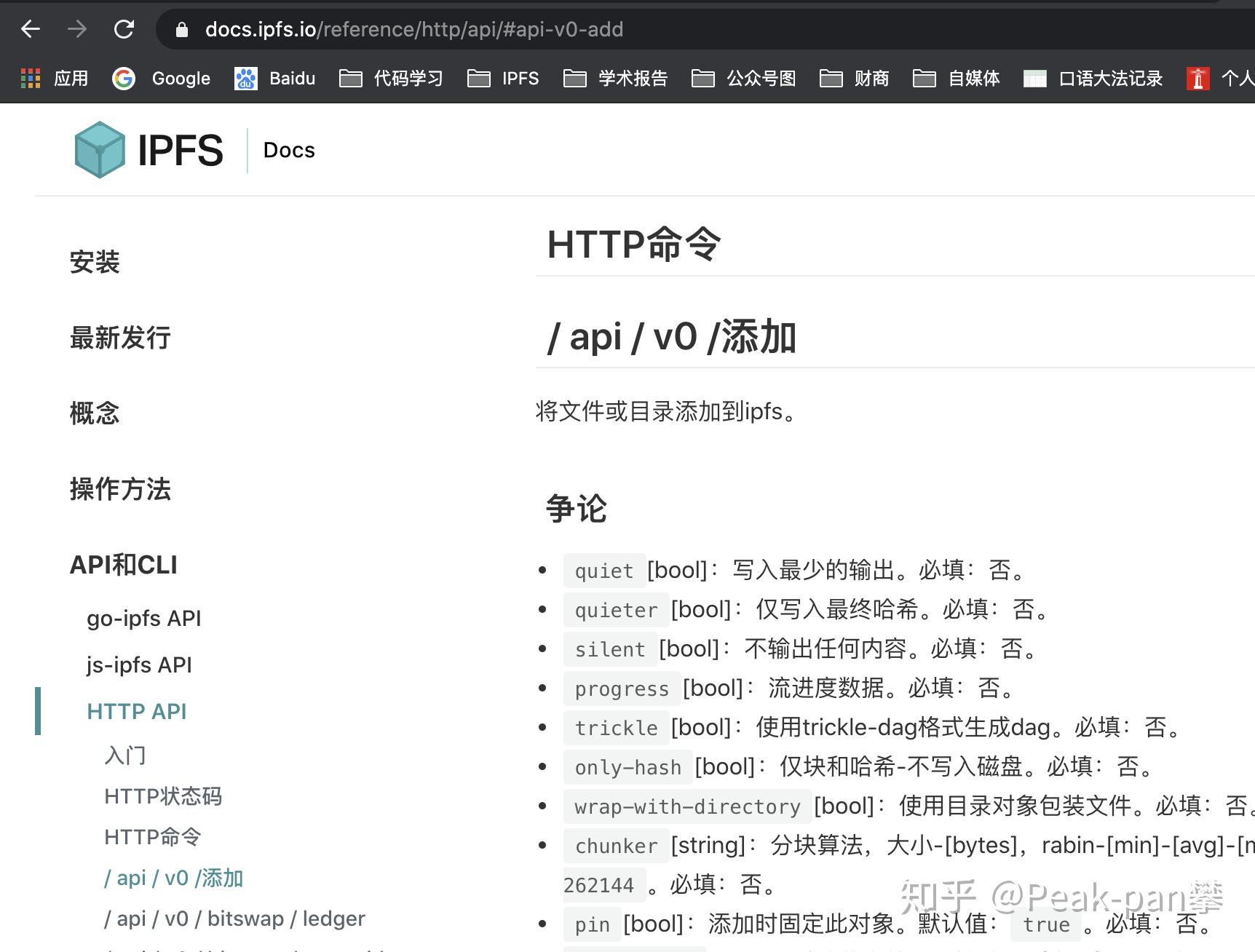
Task: Open the 自媒体 bookmark folder
Action: point(973,78)
